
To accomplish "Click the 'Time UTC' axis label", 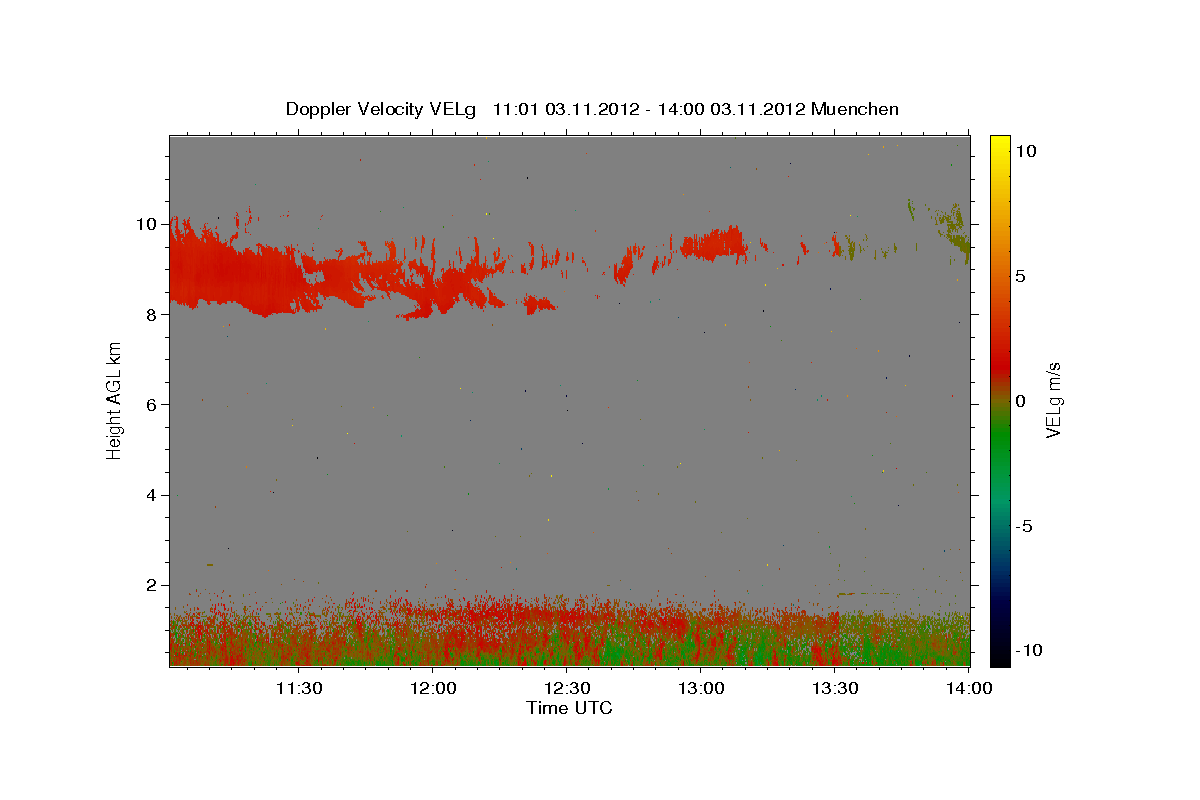I will [x=569, y=708].
